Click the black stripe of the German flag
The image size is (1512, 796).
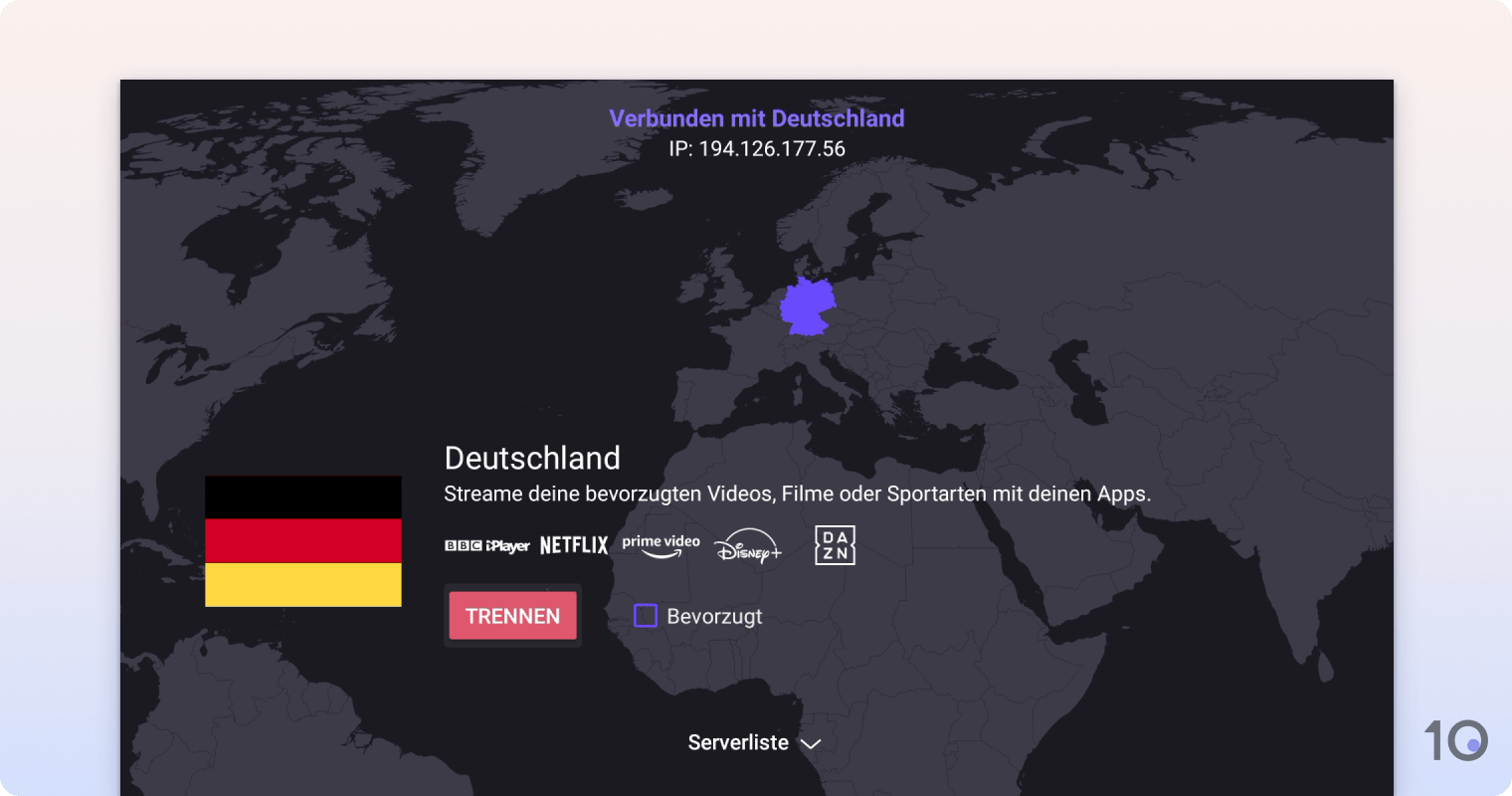click(x=302, y=497)
